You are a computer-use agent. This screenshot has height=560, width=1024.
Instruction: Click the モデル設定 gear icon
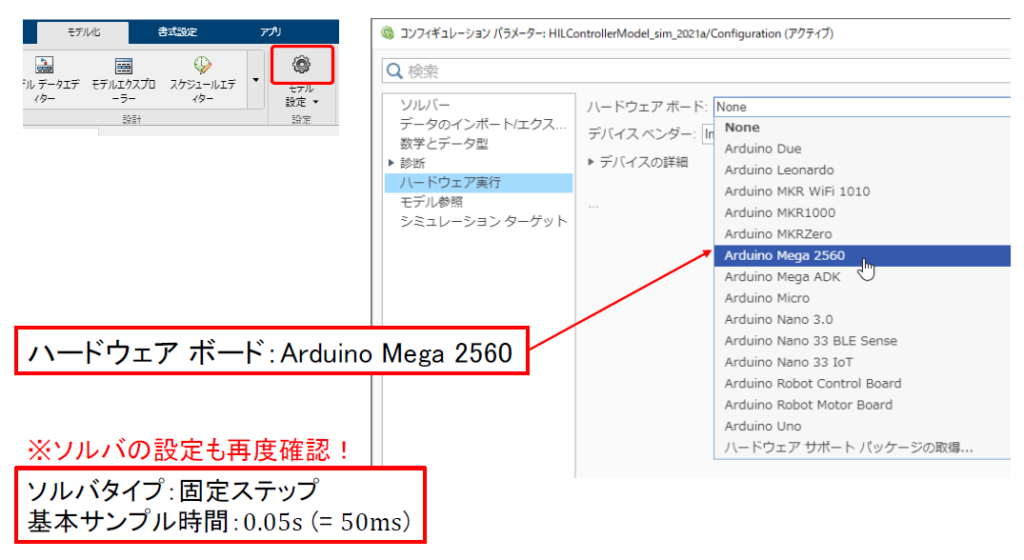coord(301,65)
